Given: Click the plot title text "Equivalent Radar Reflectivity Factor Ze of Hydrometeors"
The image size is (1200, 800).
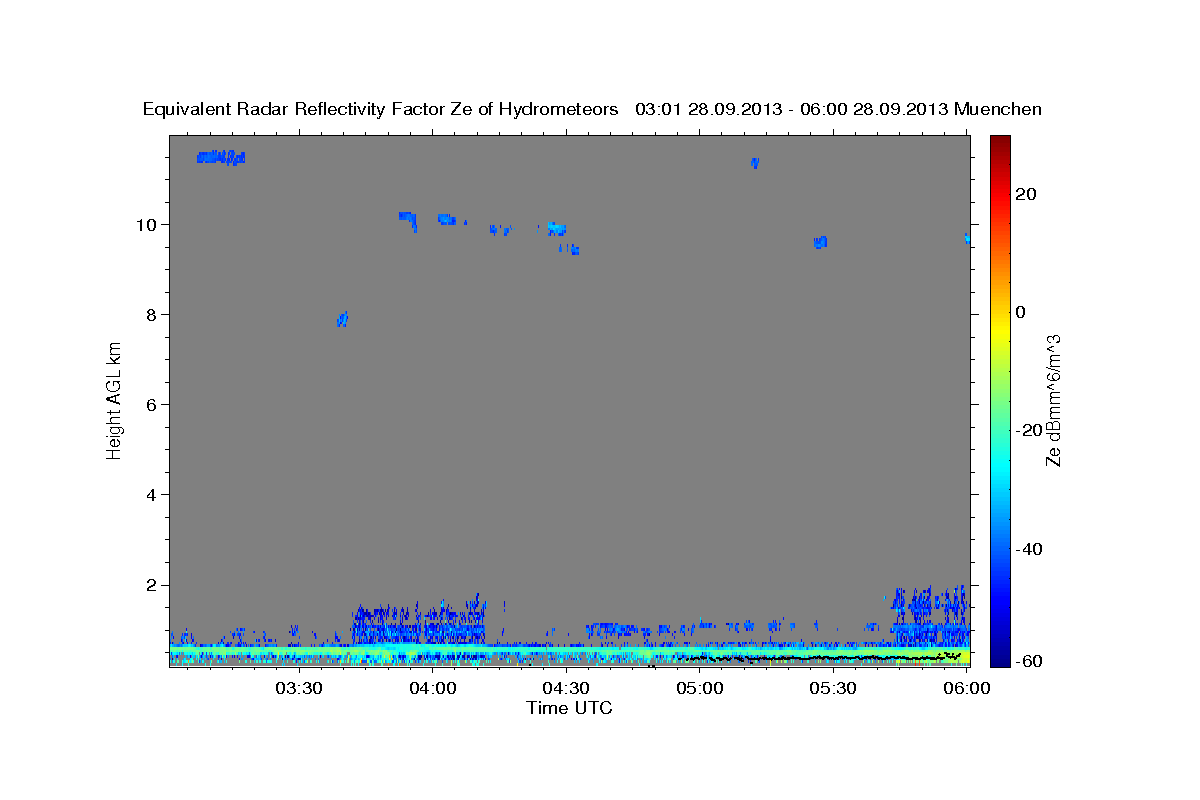Looking at the screenshot, I should pos(380,110).
